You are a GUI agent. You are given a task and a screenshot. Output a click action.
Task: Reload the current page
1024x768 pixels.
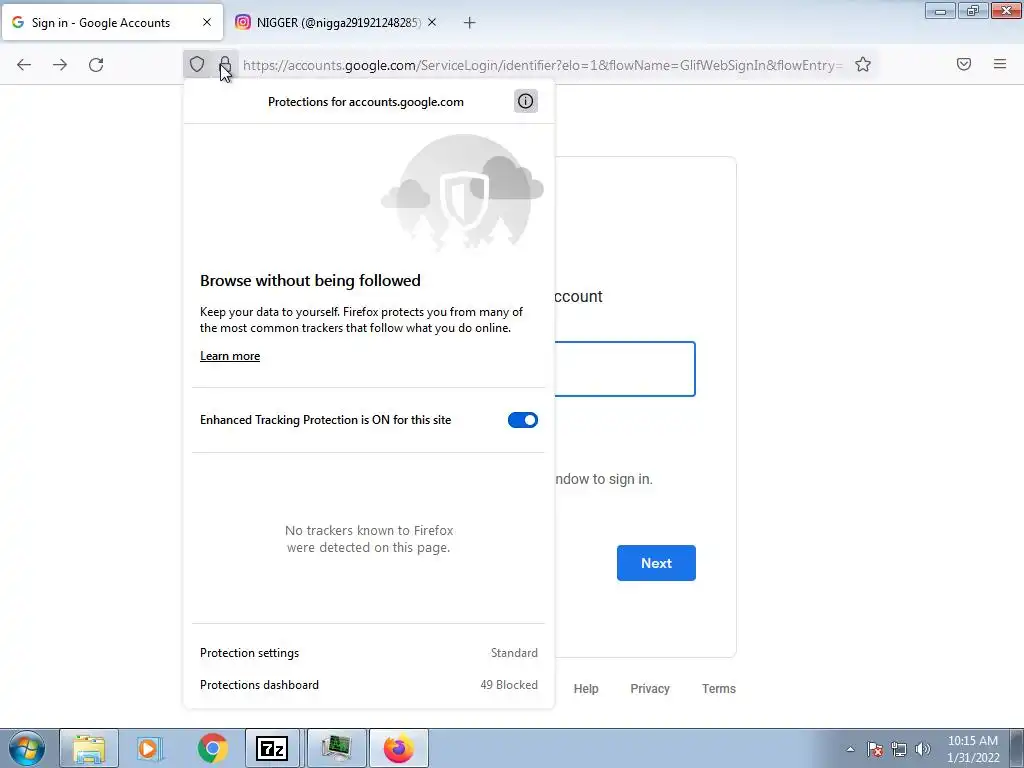point(96,65)
